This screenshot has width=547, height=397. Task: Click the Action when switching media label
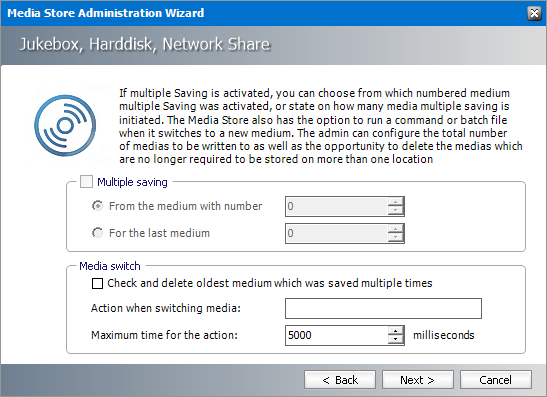pos(166,308)
